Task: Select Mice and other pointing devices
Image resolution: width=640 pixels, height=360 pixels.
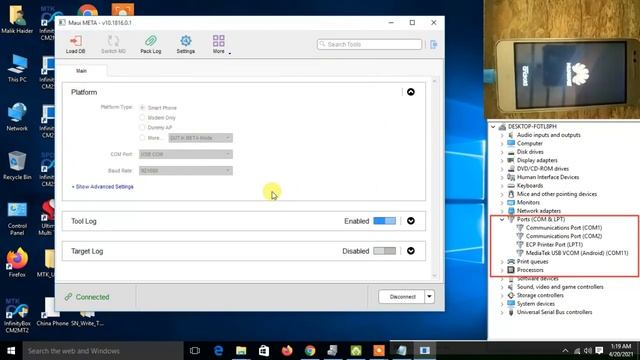Action: click(557, 194)
